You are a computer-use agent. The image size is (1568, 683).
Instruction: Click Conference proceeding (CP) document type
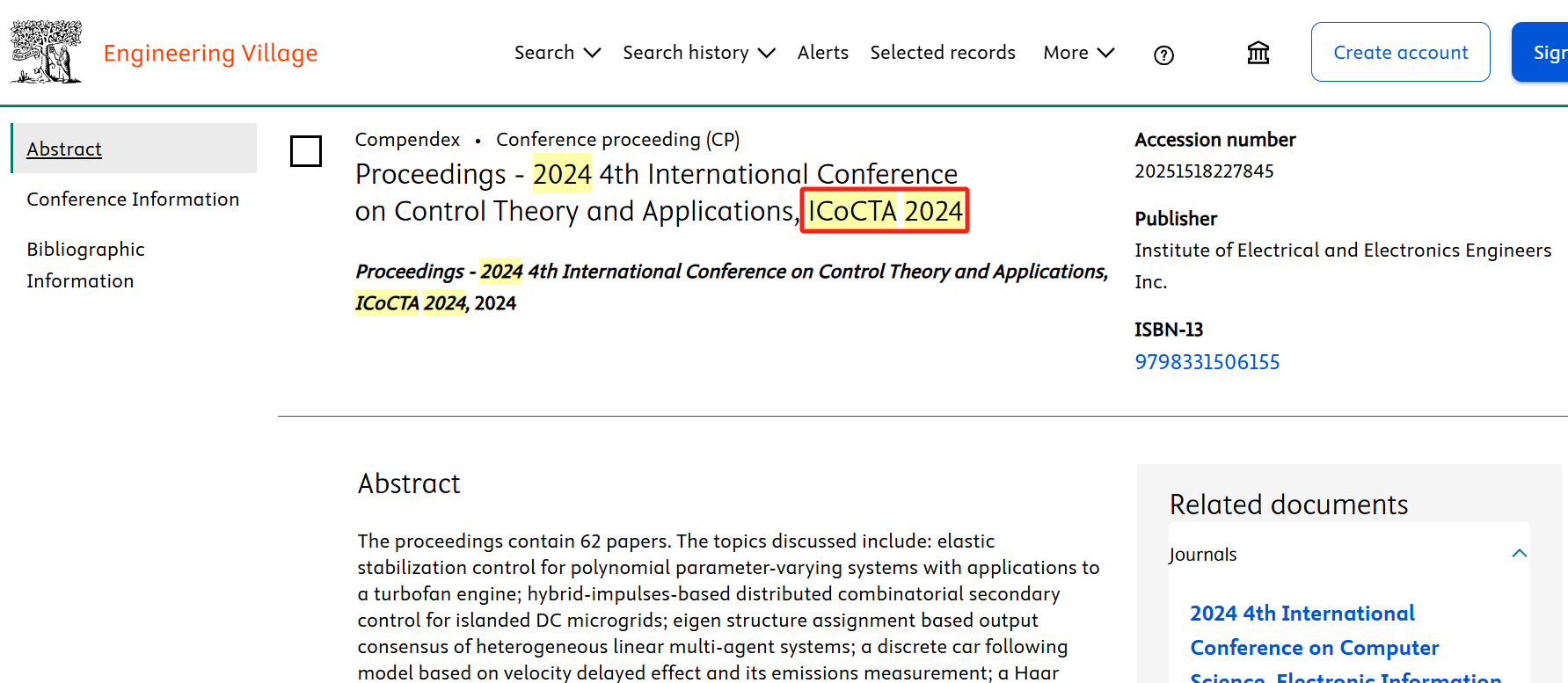click(618, 140)
